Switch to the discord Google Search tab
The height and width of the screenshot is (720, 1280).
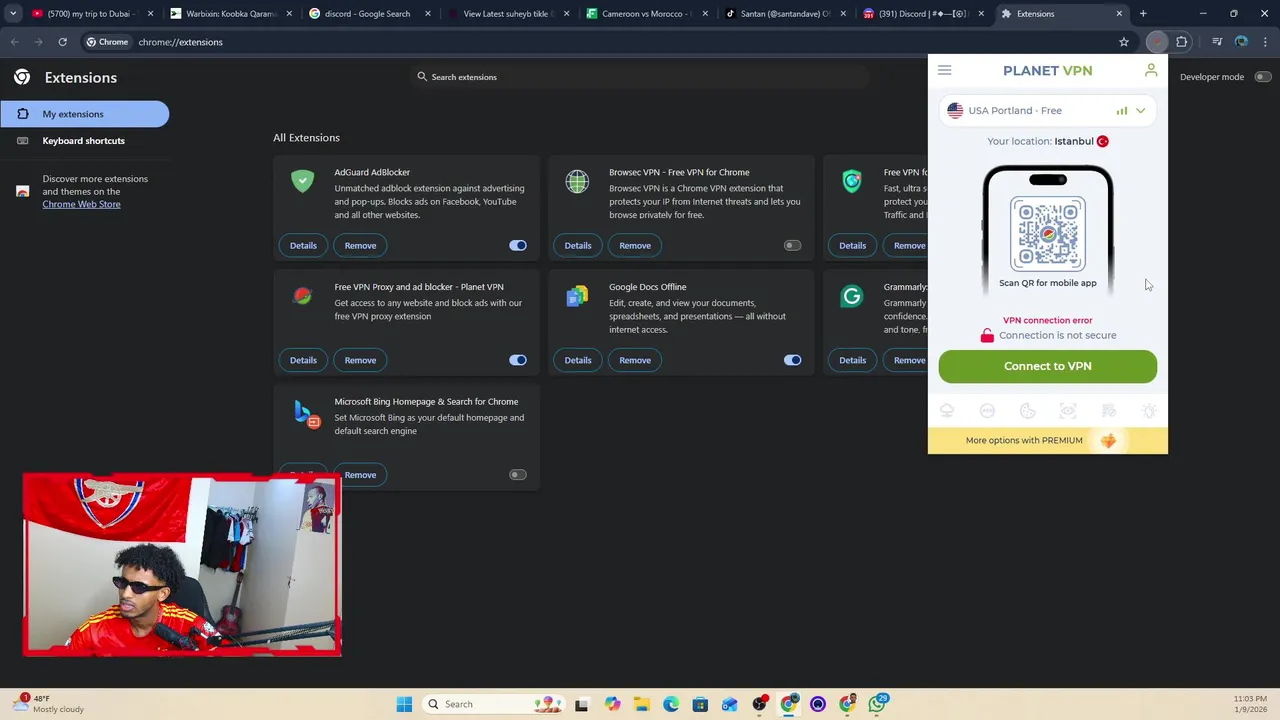pos(367,14)
